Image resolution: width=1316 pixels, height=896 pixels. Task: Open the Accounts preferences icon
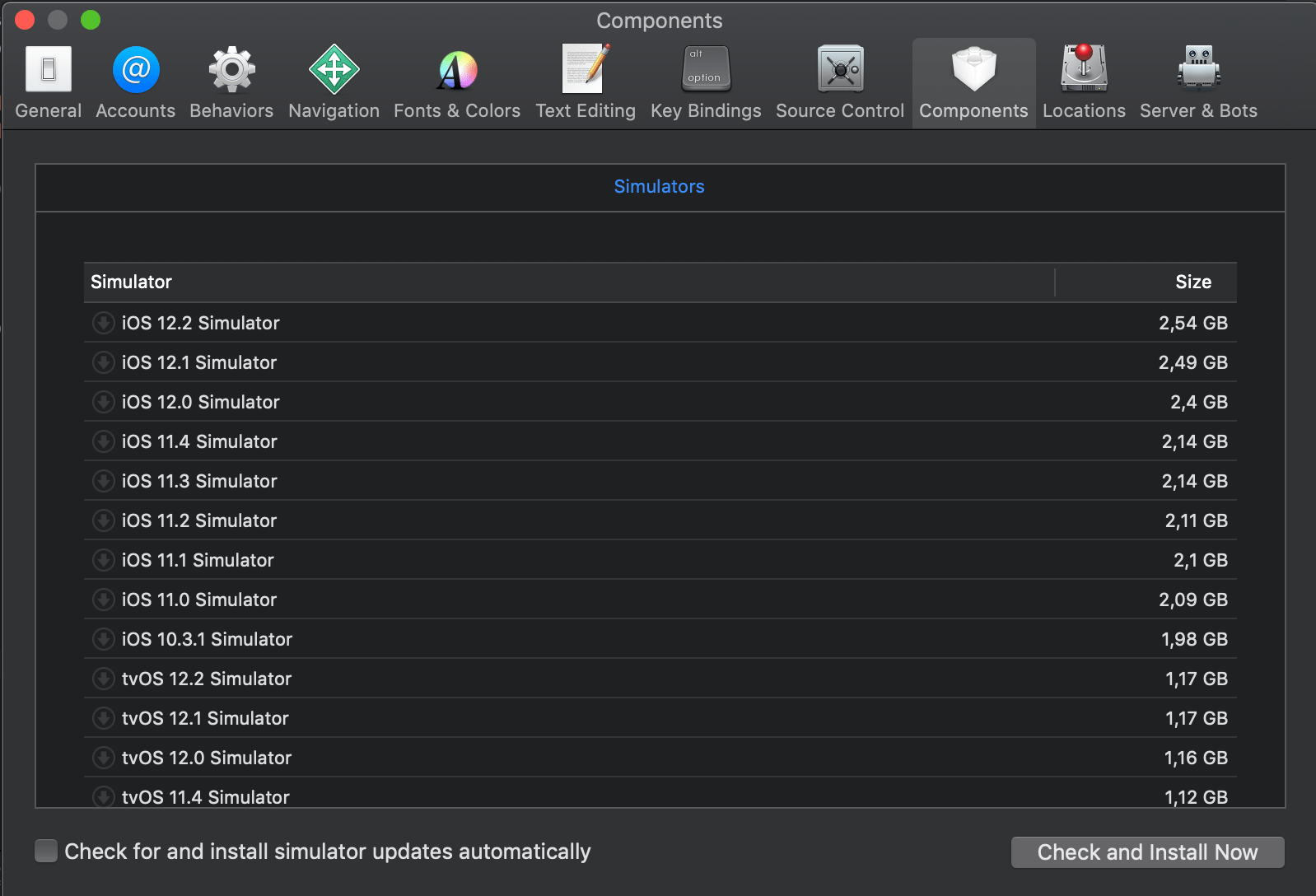[x=136, y=69]
